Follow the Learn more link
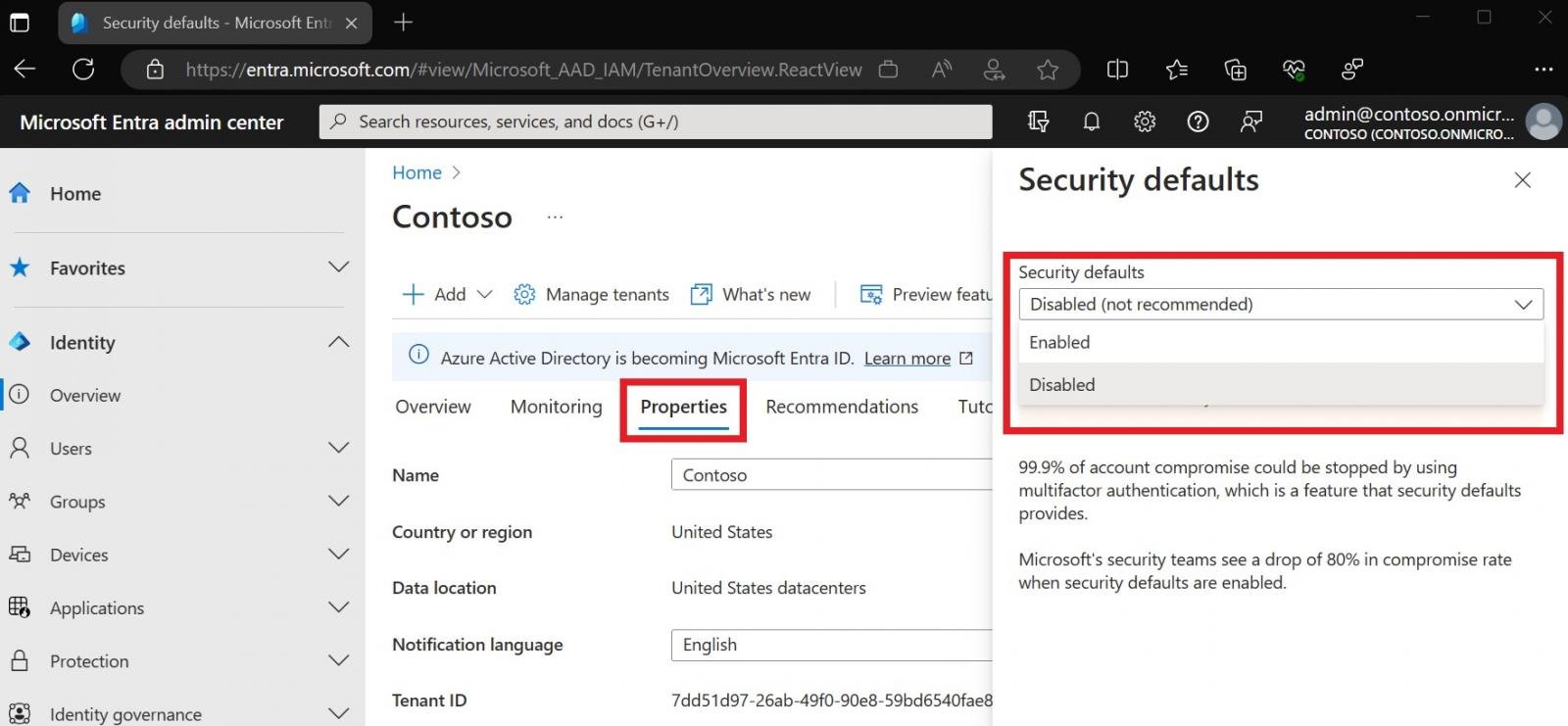The height and width of the screenshot is (726, 1568). click(907, 359)
